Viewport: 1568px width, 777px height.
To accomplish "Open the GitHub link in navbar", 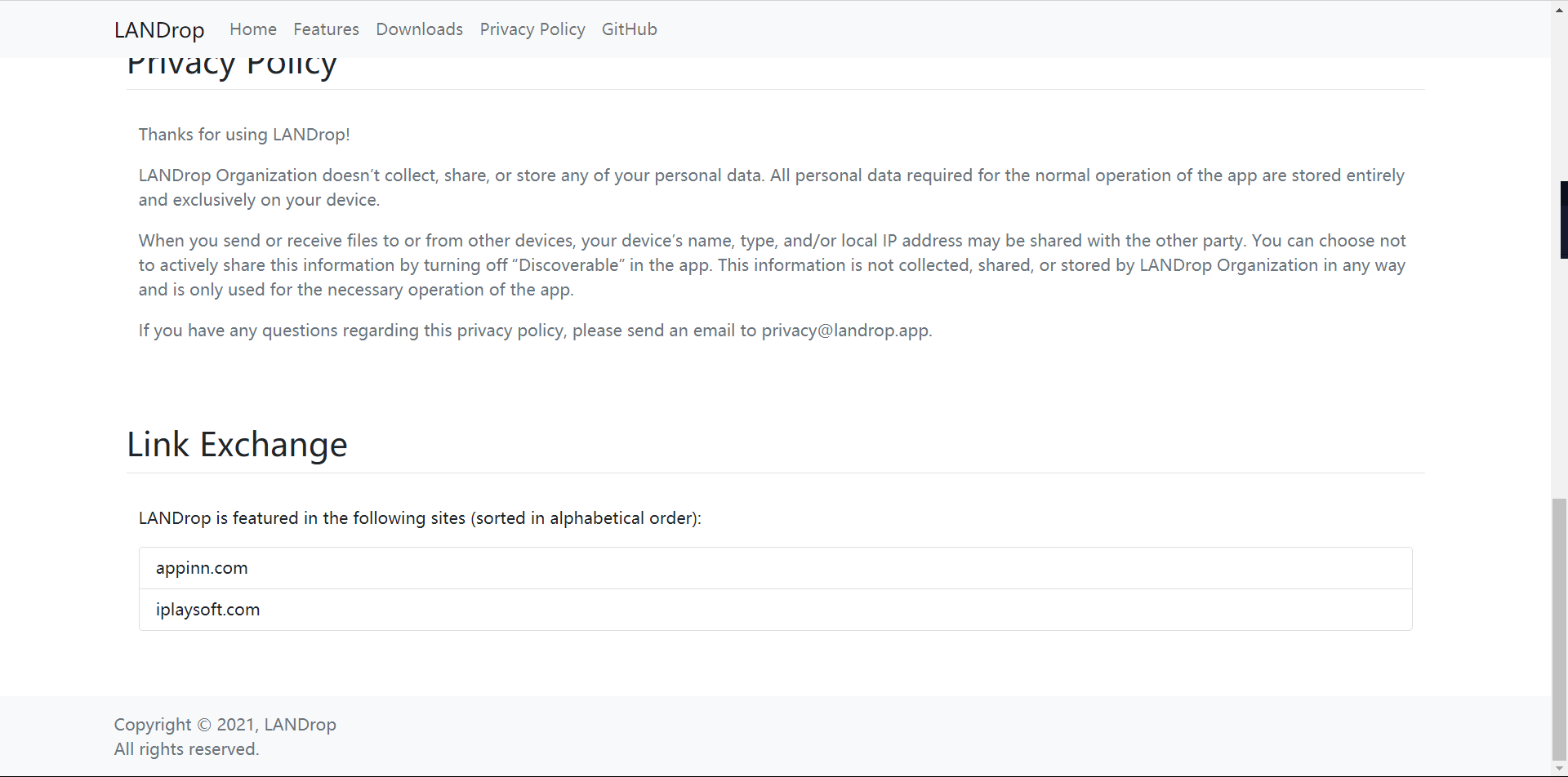I will coord(629,29).
